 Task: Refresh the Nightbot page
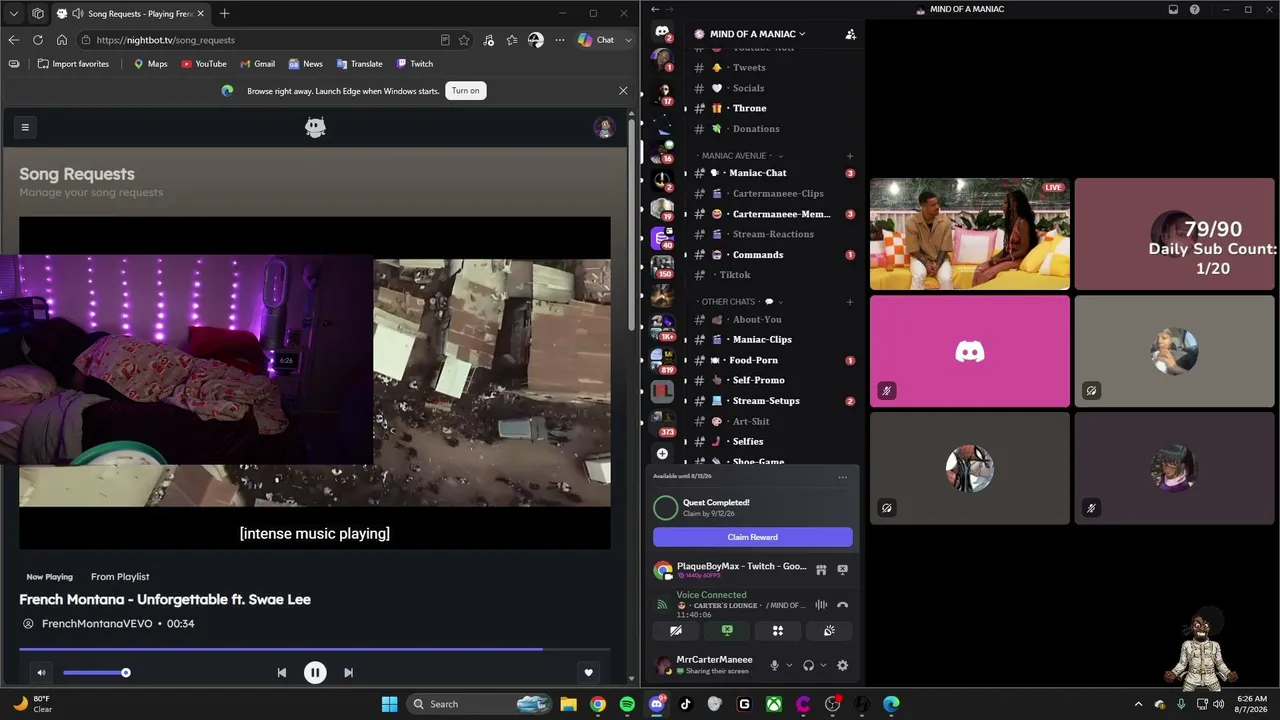[37, 40]
